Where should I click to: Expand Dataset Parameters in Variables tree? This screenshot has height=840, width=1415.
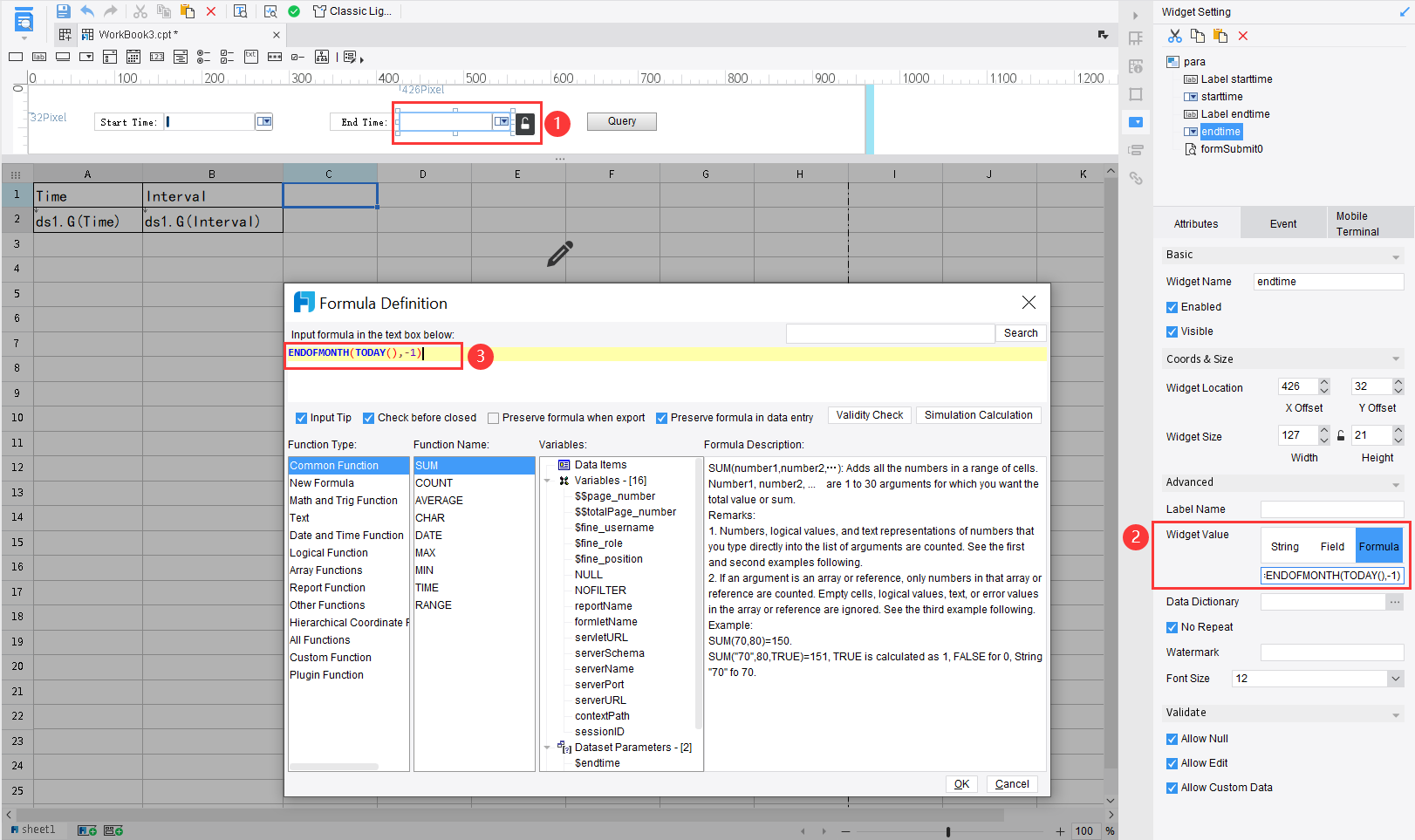click(548, 748)
